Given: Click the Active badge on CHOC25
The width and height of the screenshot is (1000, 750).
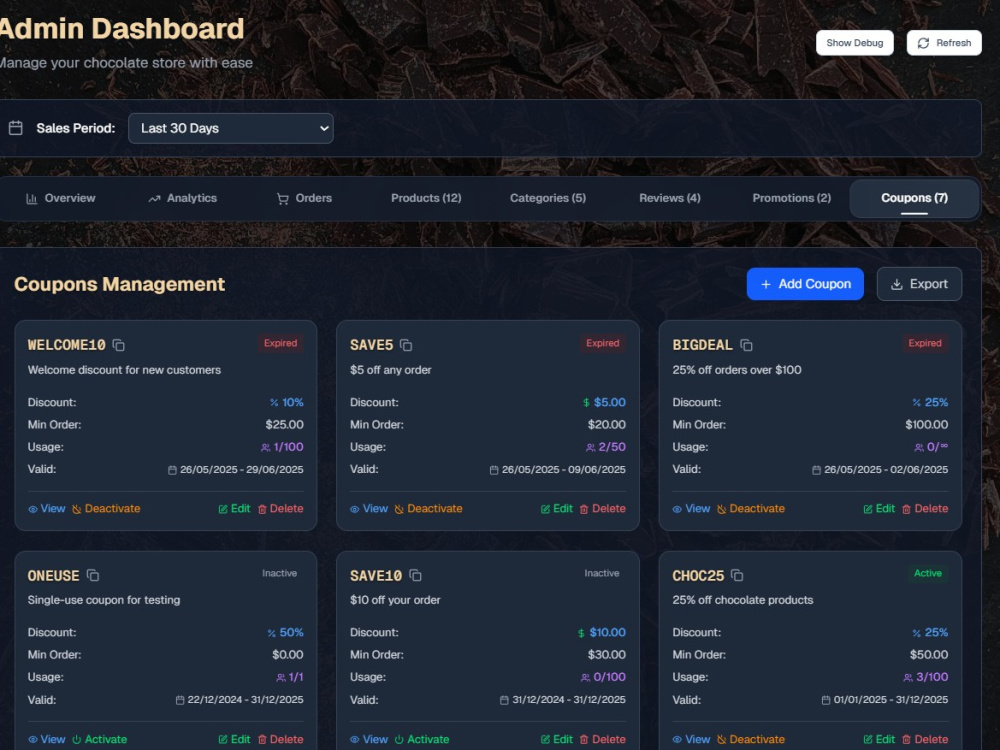Looking at the screenshot, I should pos(927,573).
